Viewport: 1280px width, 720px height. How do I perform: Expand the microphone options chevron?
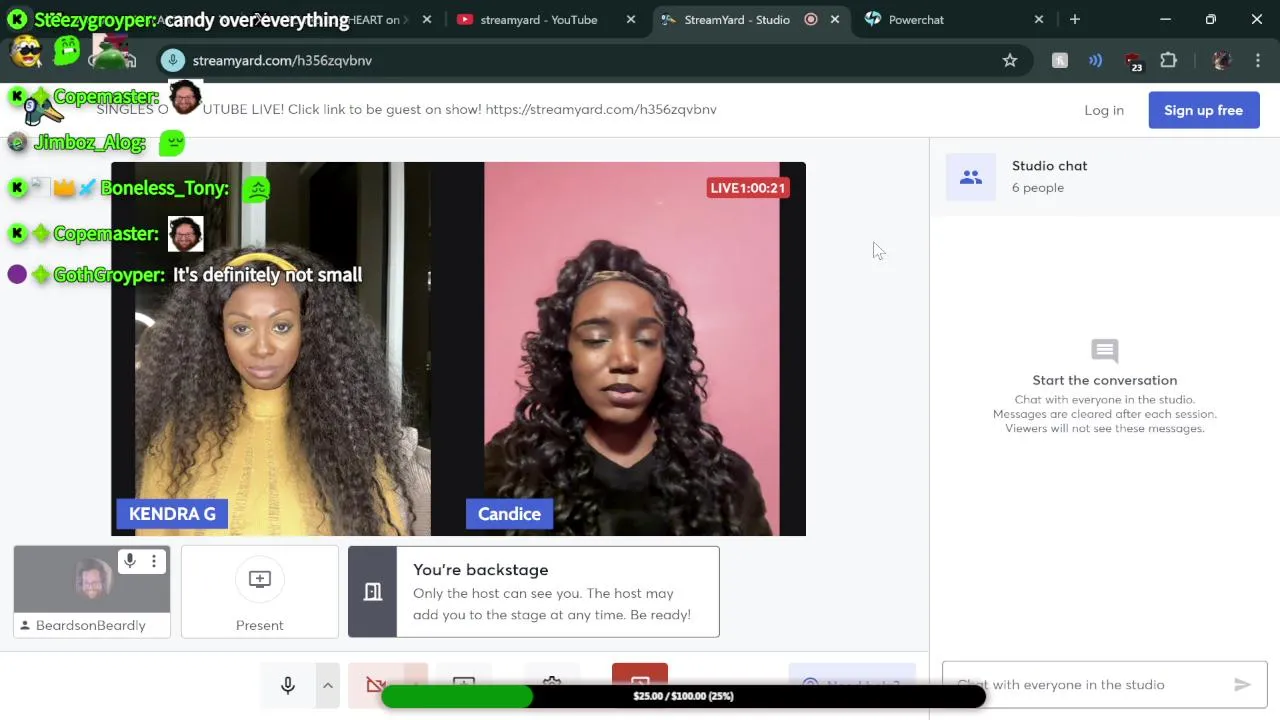[x=327, y=685]
